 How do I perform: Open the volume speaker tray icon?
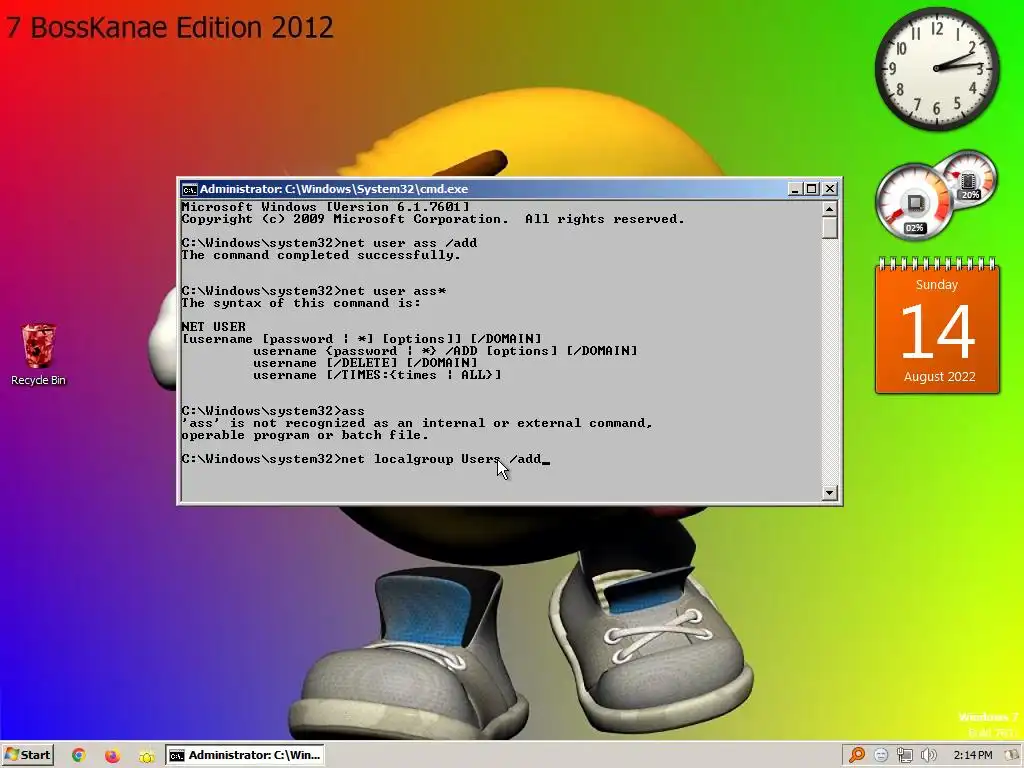pos(929,756)
